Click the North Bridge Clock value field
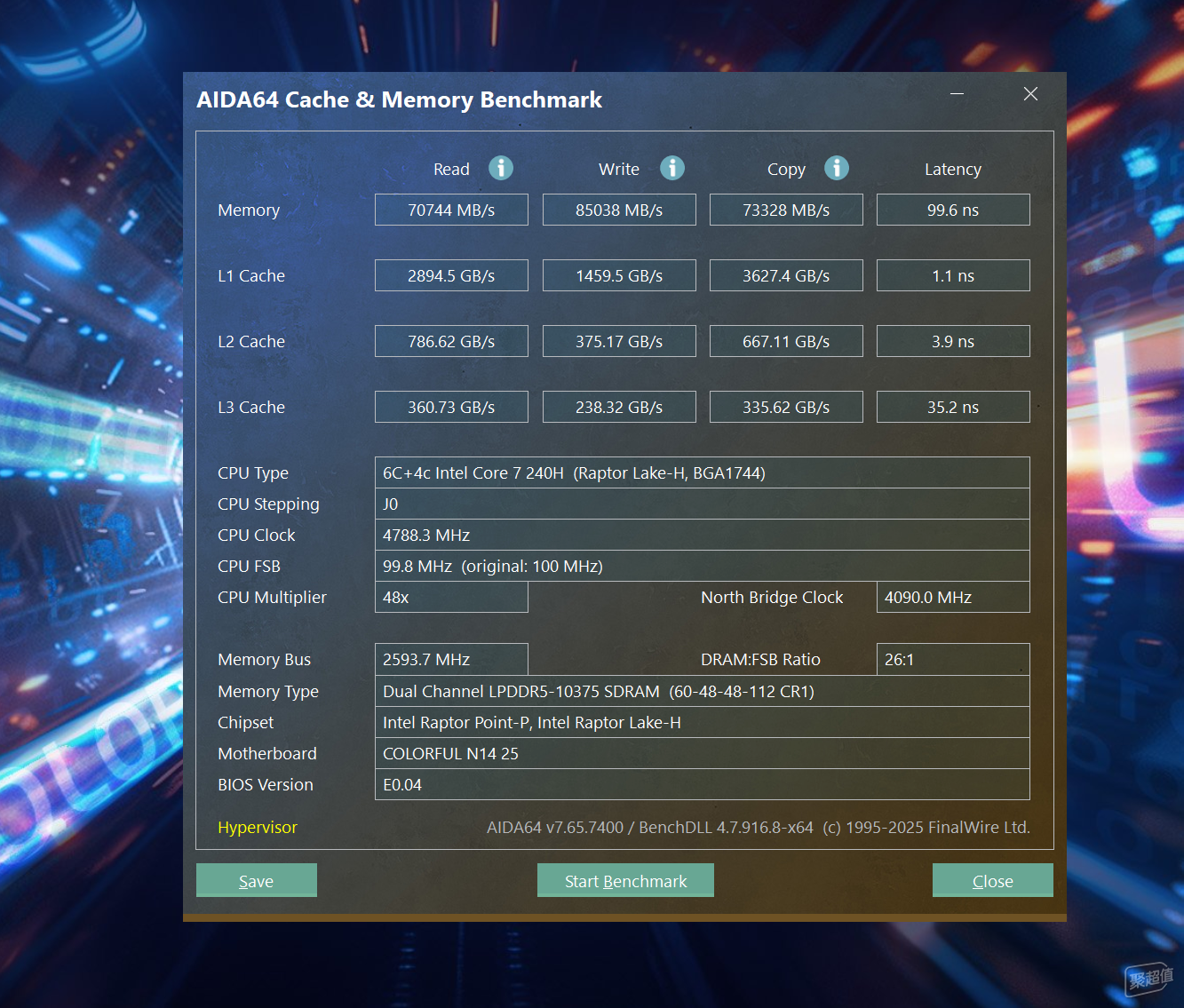 pyautogui.click(x=953, y=597)
